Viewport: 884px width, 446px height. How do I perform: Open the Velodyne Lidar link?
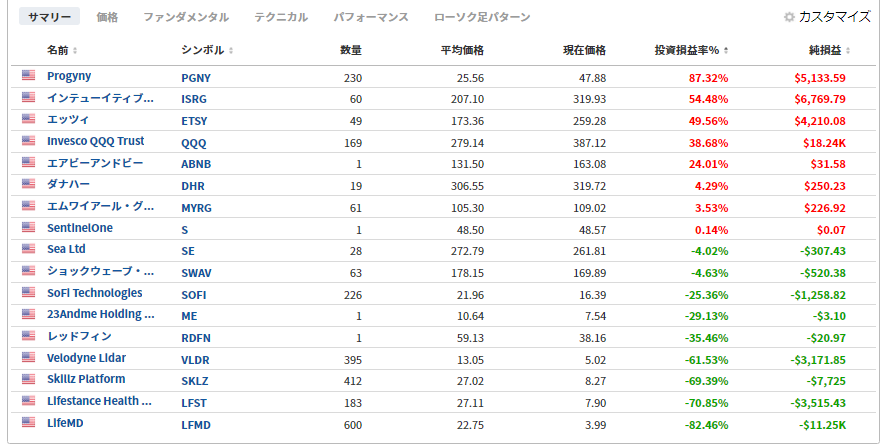(x=86, y=358)
